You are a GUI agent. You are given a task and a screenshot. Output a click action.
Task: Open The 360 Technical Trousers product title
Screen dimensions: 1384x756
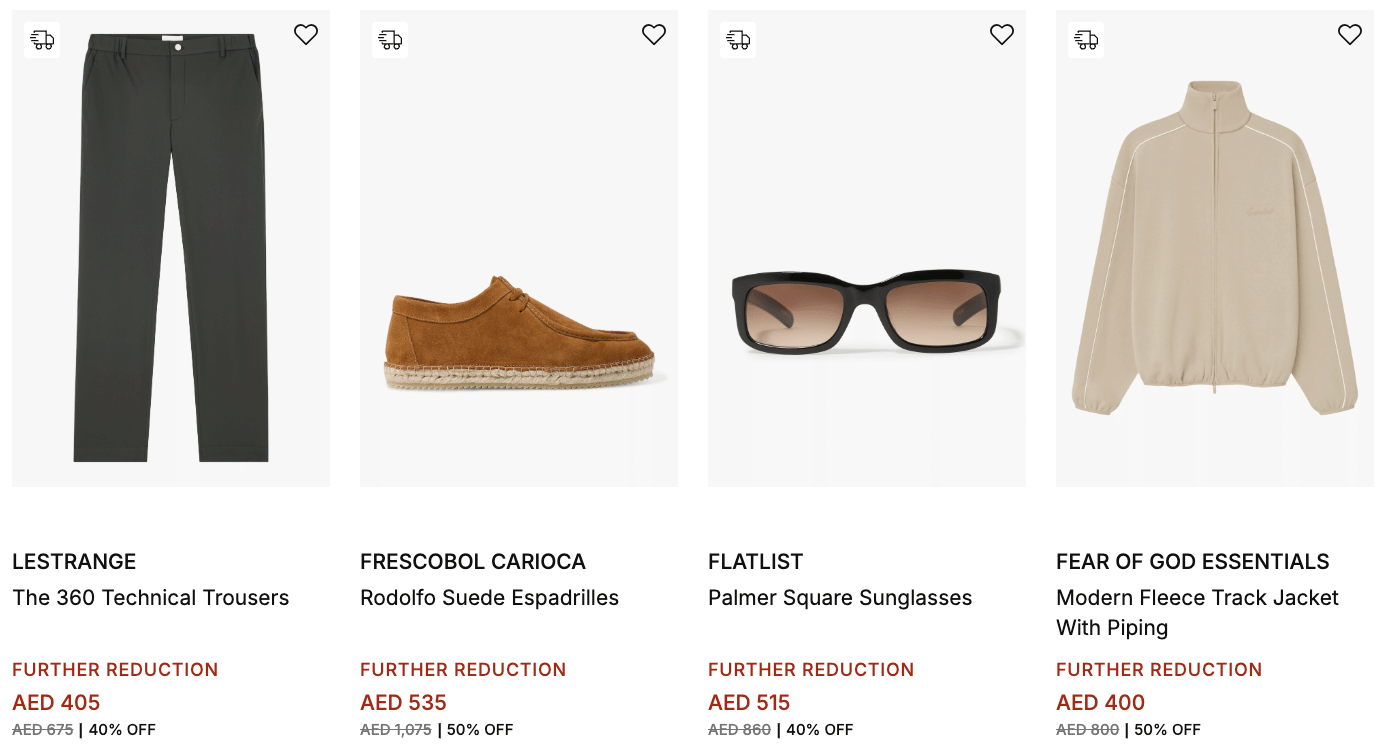(151, 598)
